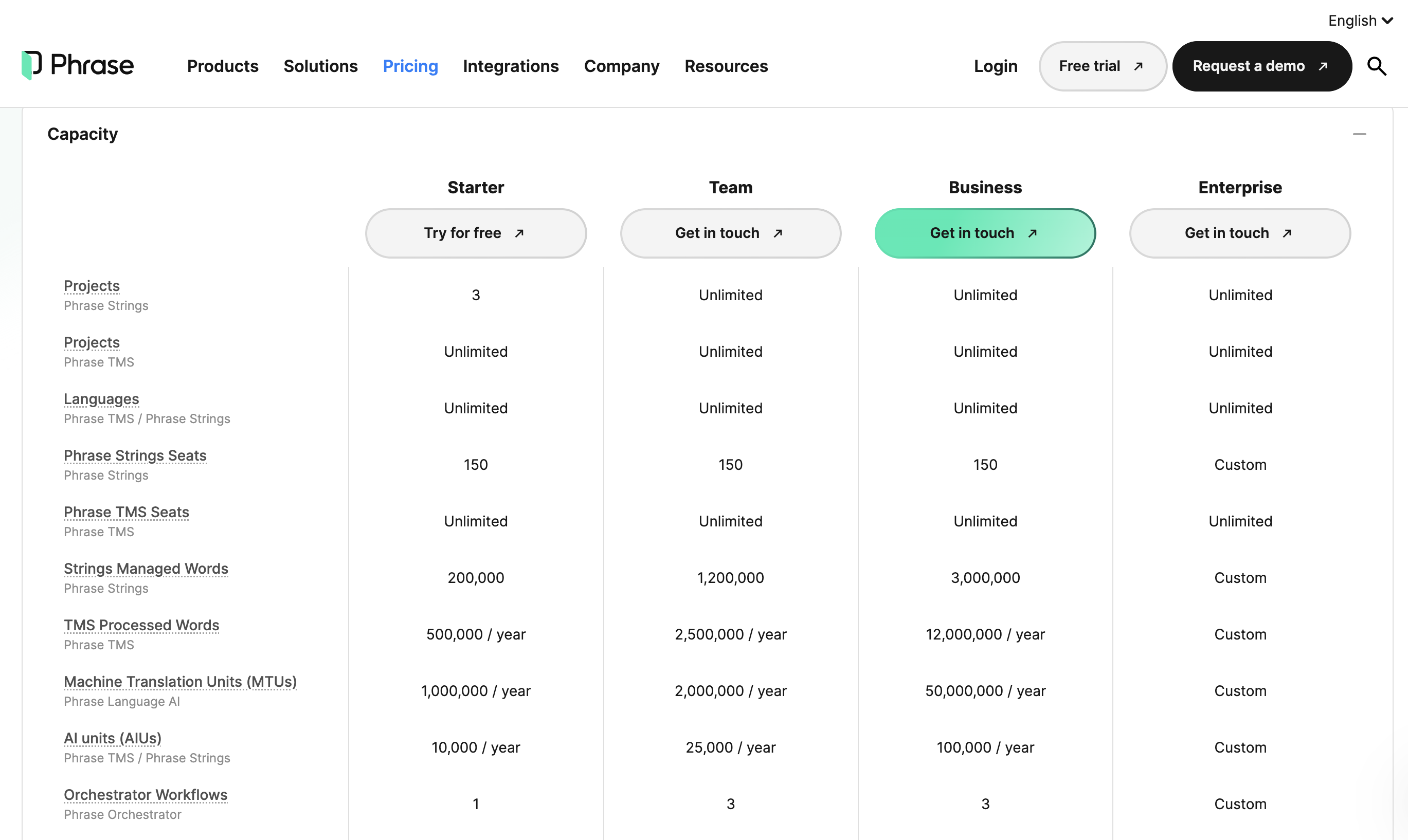This screenshot has height=840, width=1408.
Task: Click the Phrase logo
Action: click(78, 66)
